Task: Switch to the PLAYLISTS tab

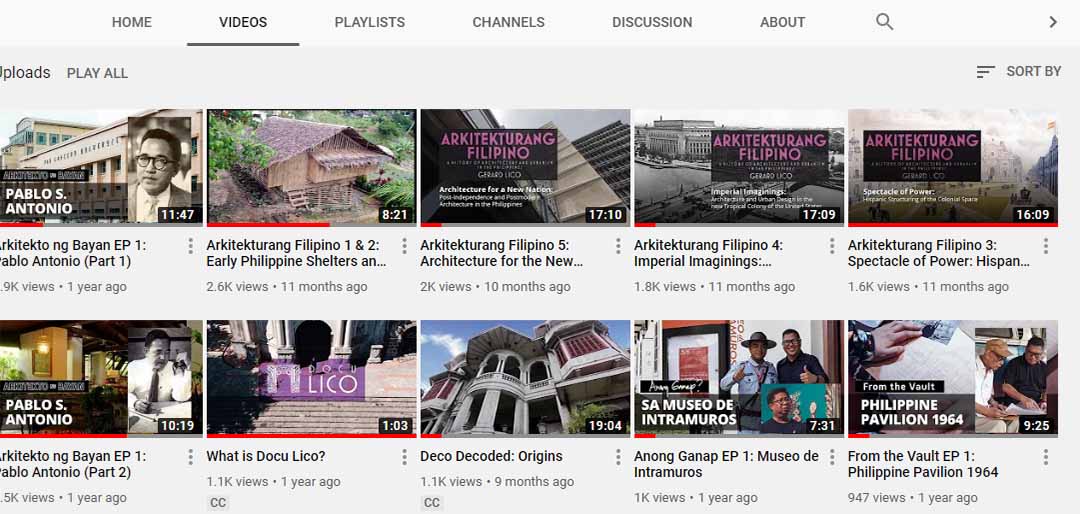Action: (369, 22)
